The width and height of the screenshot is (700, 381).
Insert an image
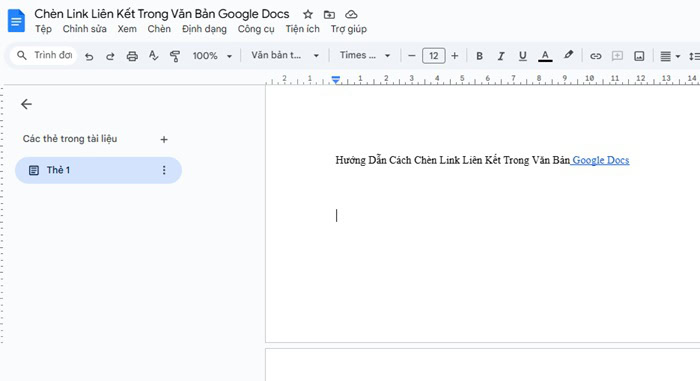pyautogui.click(x=639, y=56)
